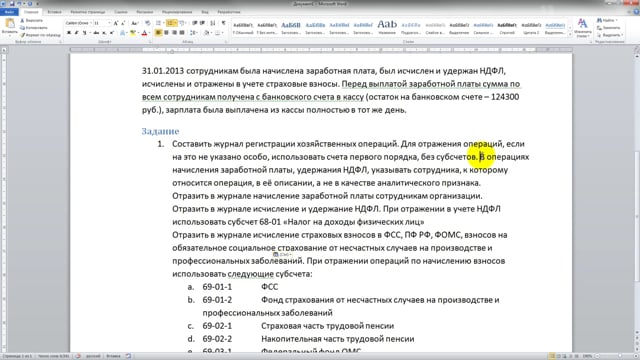This screenshot has width=640, height=360.
Task: Toggle bold formatting in the Font group
Action: point(69,33)
